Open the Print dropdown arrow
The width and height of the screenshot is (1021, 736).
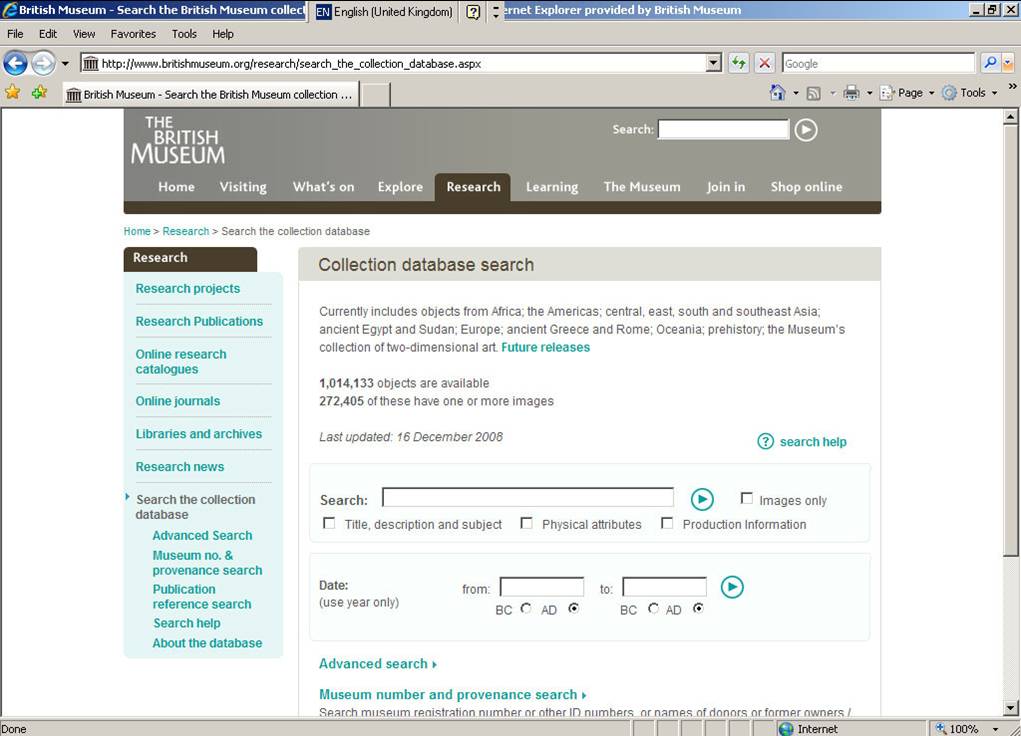pyautogui.click(x=869, y=93)
